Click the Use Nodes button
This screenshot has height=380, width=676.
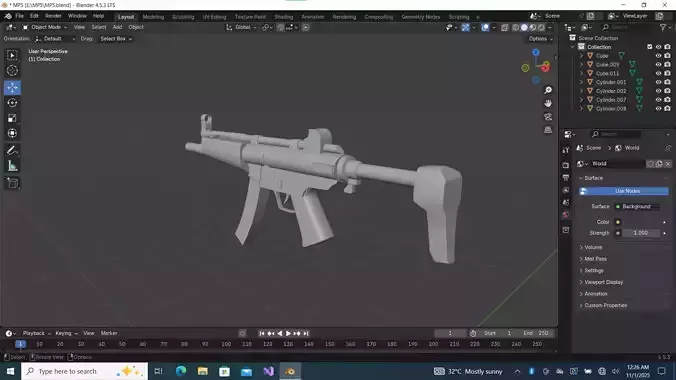pos(623,191)
